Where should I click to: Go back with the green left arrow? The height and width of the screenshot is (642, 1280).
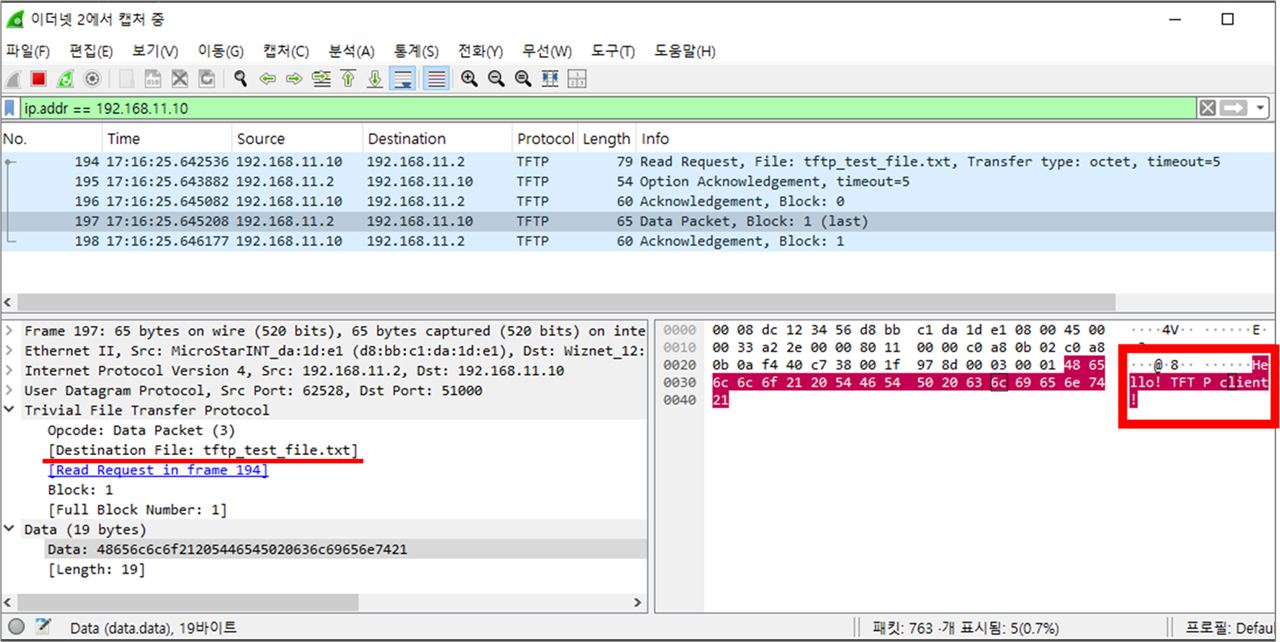[x=267, y=79]
